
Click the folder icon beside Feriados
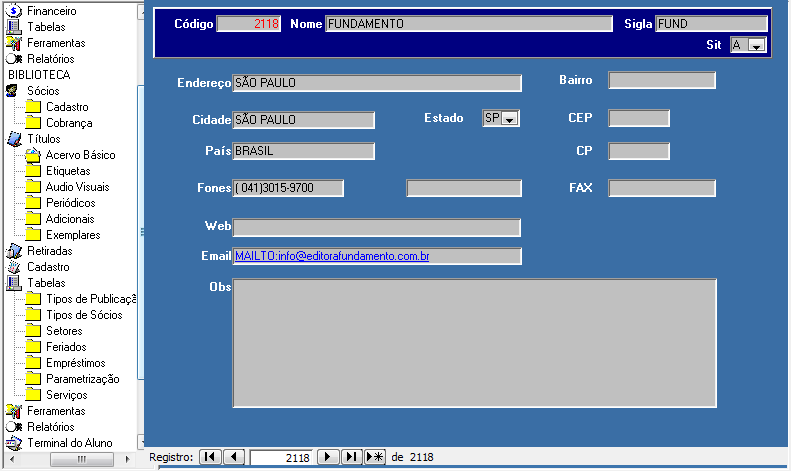(33, 347)
